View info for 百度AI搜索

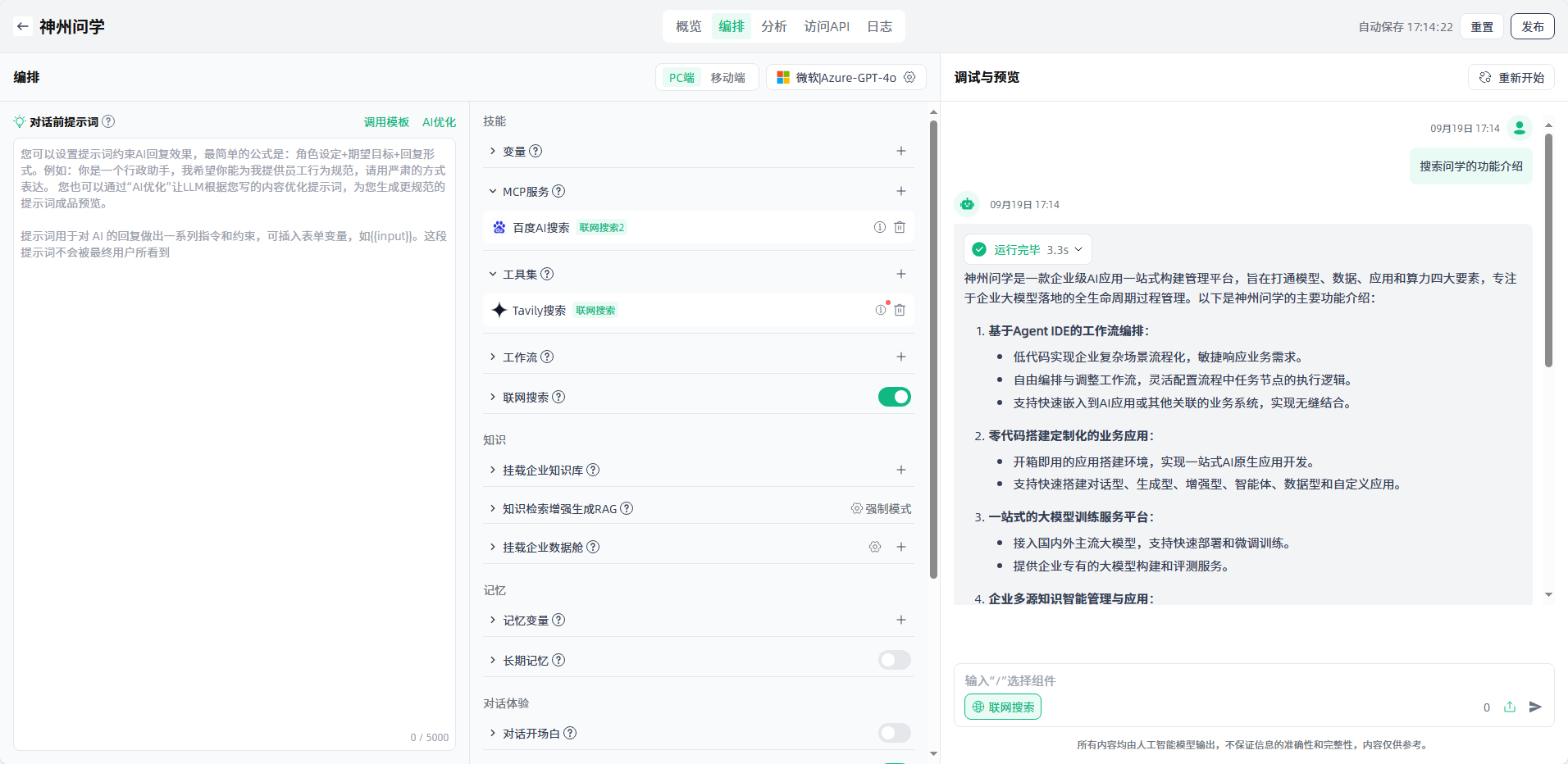pos(879,227)
